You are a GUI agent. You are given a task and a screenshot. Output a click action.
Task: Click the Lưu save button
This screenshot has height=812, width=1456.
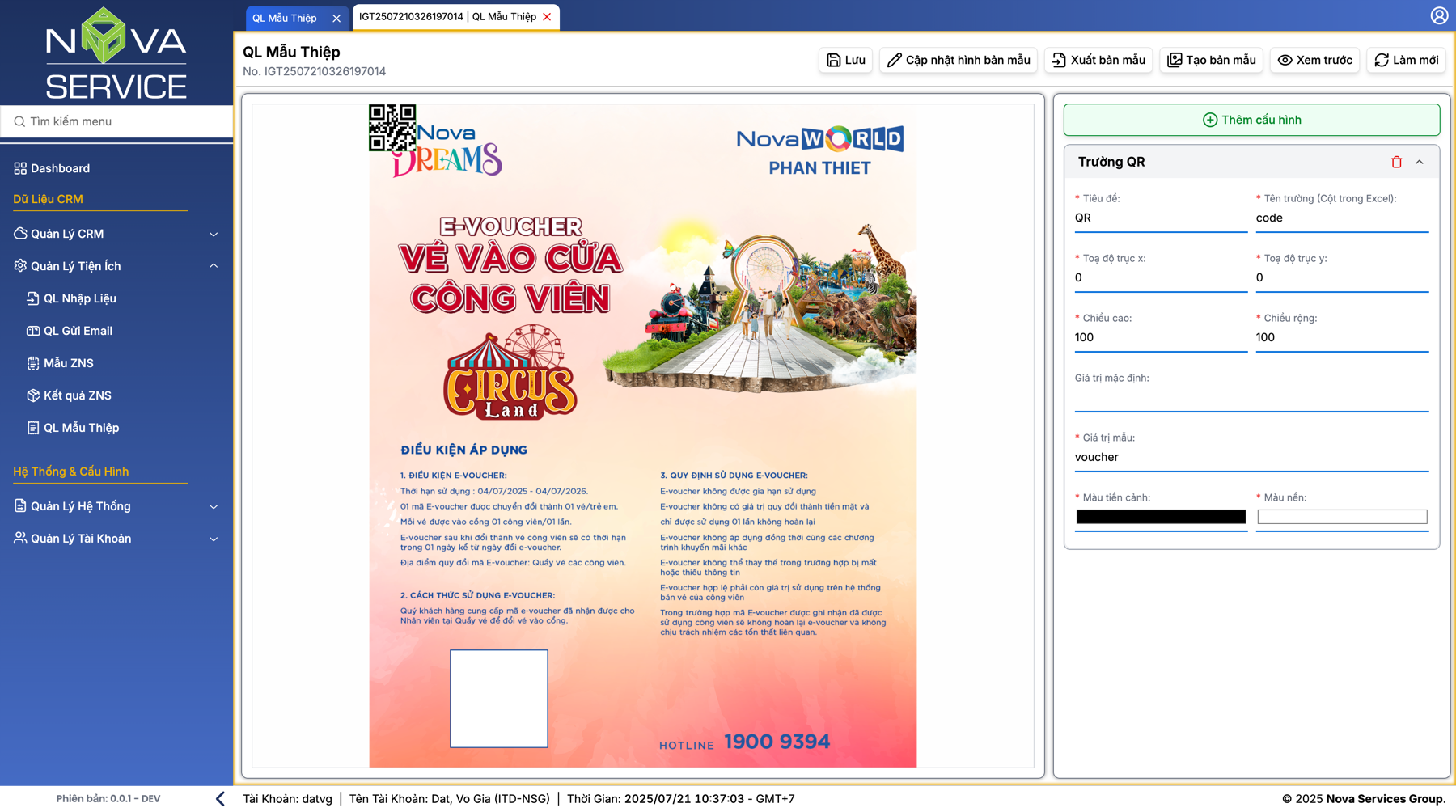click(845, 60)
